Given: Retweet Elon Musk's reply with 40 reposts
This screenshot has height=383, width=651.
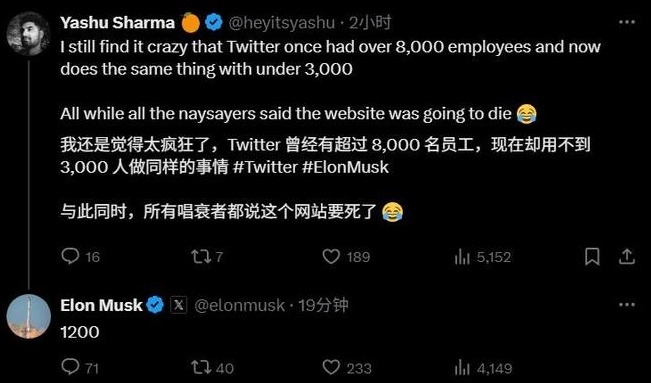Looking at the screenshot, I should [201, 368].
